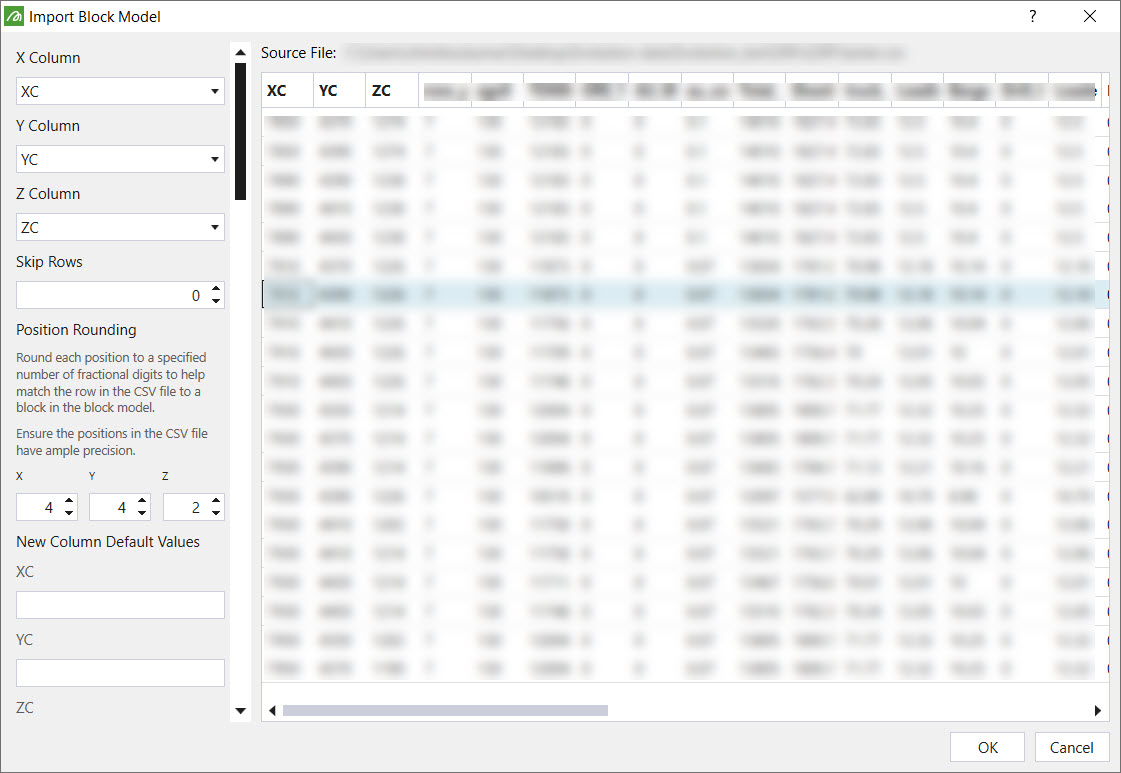Open the X Column dropdown
This screenshot has width=1121, height=773.
pos(120,92)
